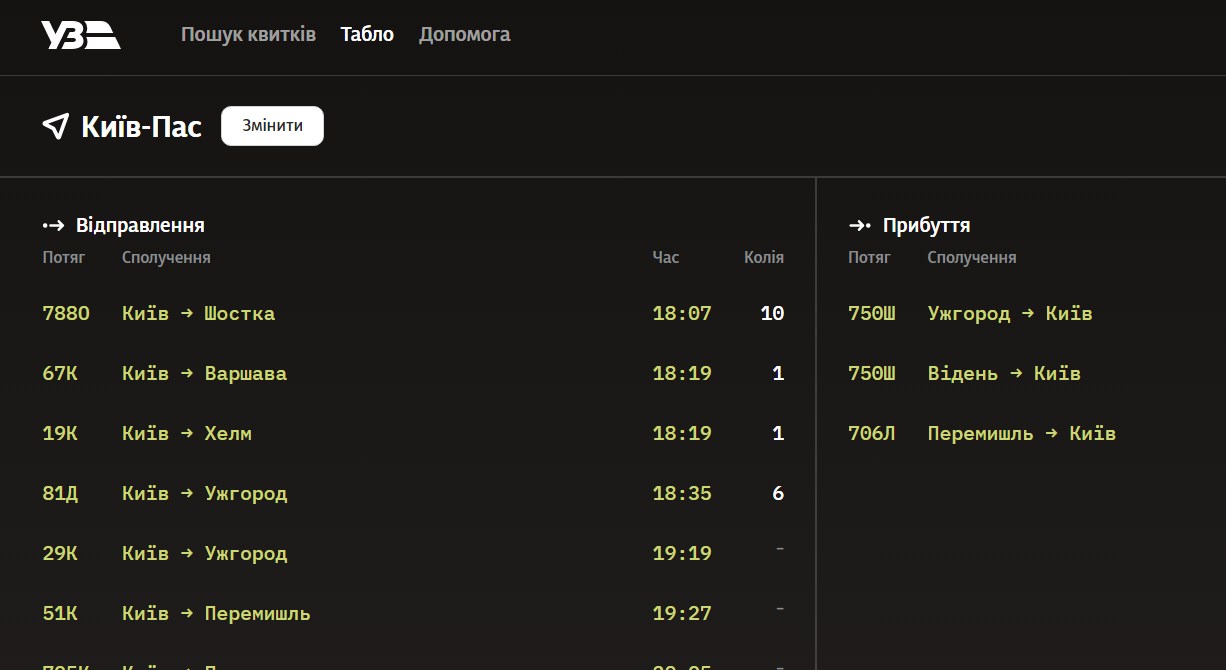
Task: Click the 18:07 departure time
Action: 682,314
